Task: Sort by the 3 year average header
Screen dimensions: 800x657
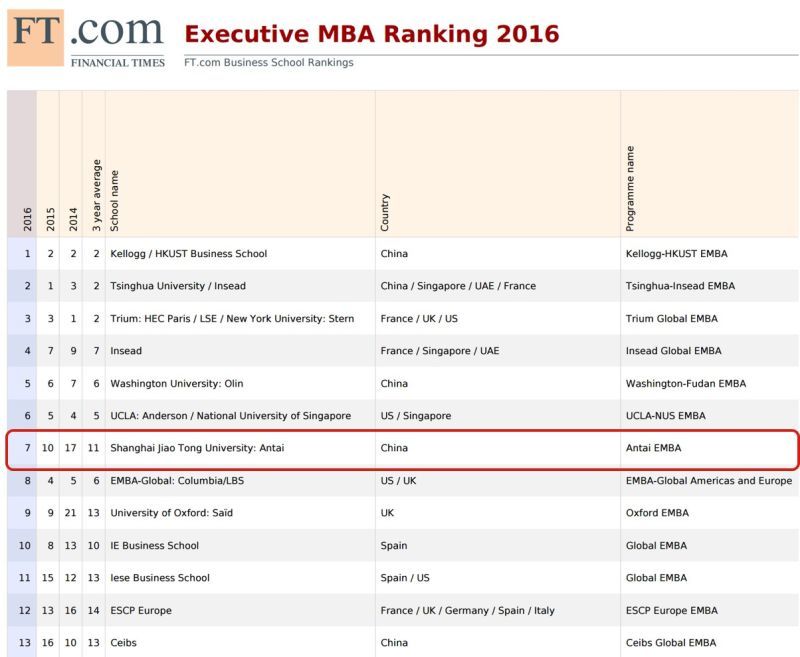Action: coord(96,195)
